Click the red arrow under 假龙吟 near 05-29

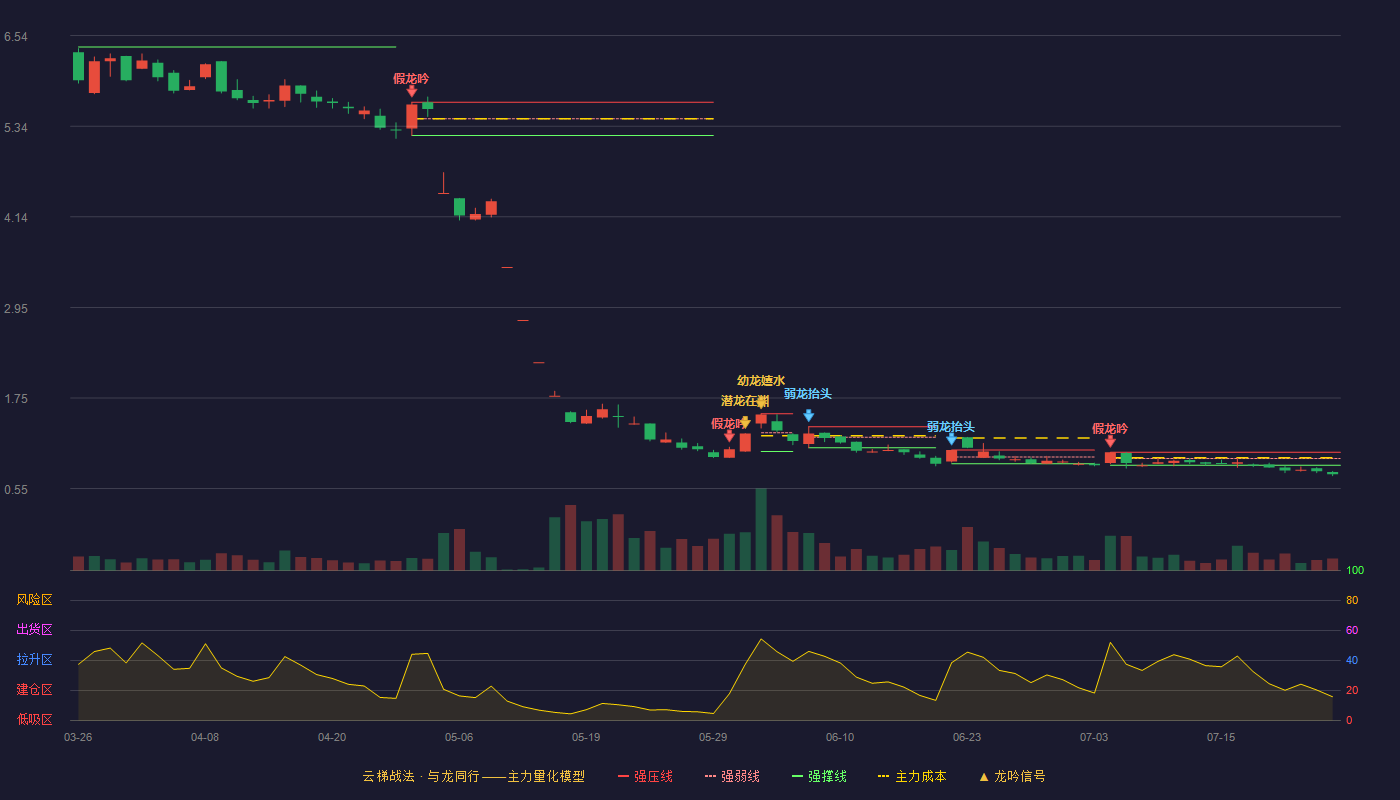click(729, 436)
